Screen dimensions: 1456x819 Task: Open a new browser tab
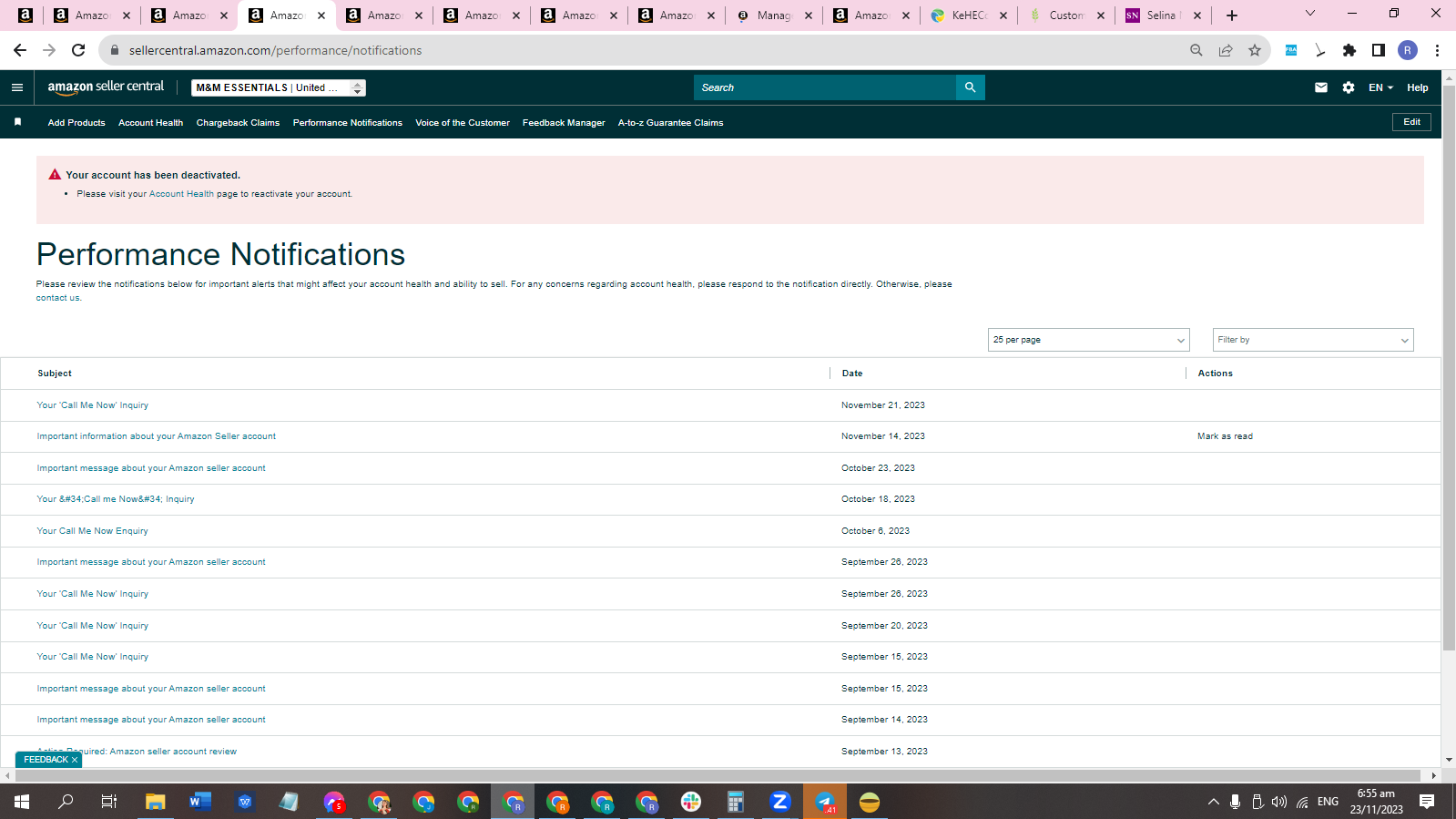pos(1232,15)
